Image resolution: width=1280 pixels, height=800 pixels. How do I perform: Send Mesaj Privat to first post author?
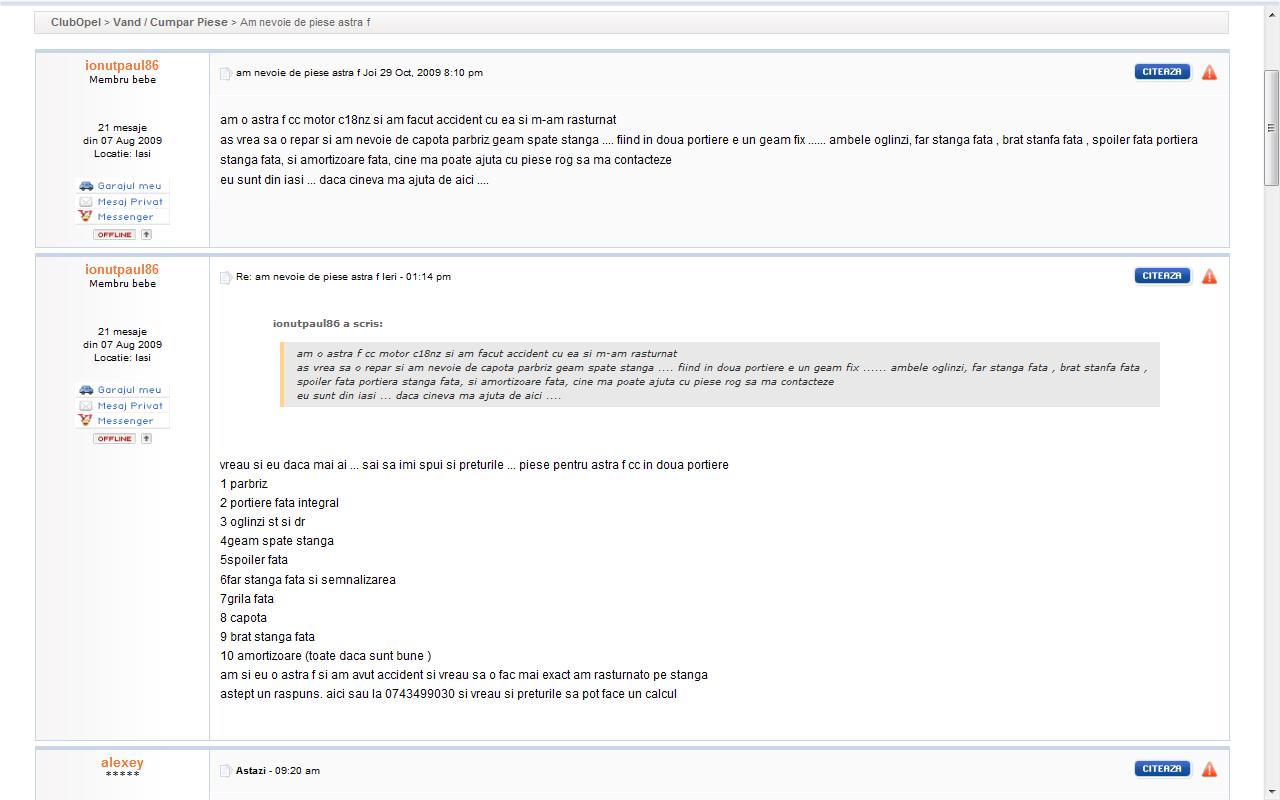(x=129, y=201)
